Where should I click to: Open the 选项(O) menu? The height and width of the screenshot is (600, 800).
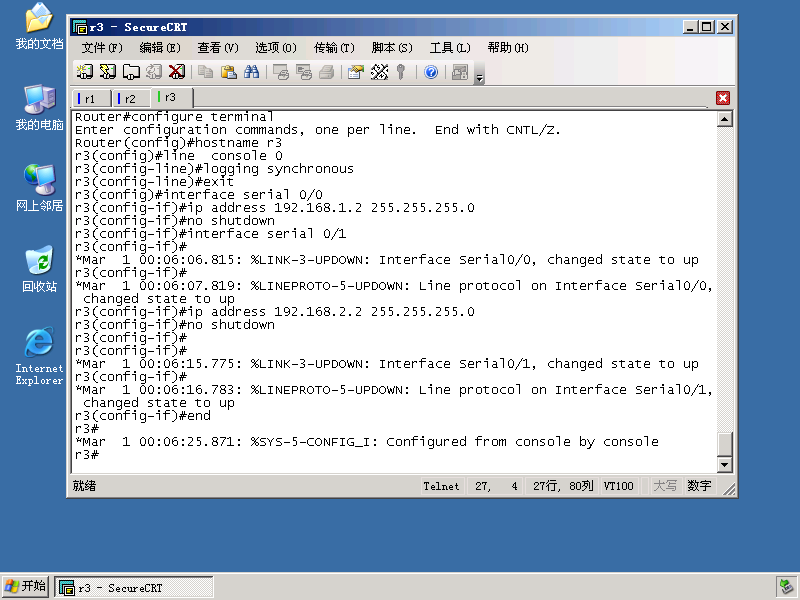click(276, 48)
